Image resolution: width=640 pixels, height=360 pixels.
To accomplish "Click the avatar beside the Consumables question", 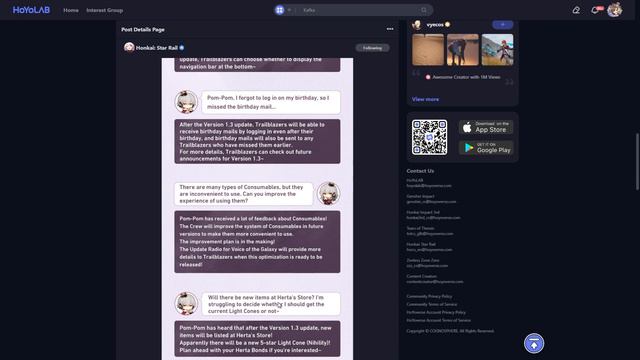I will [x=329, y=193].
